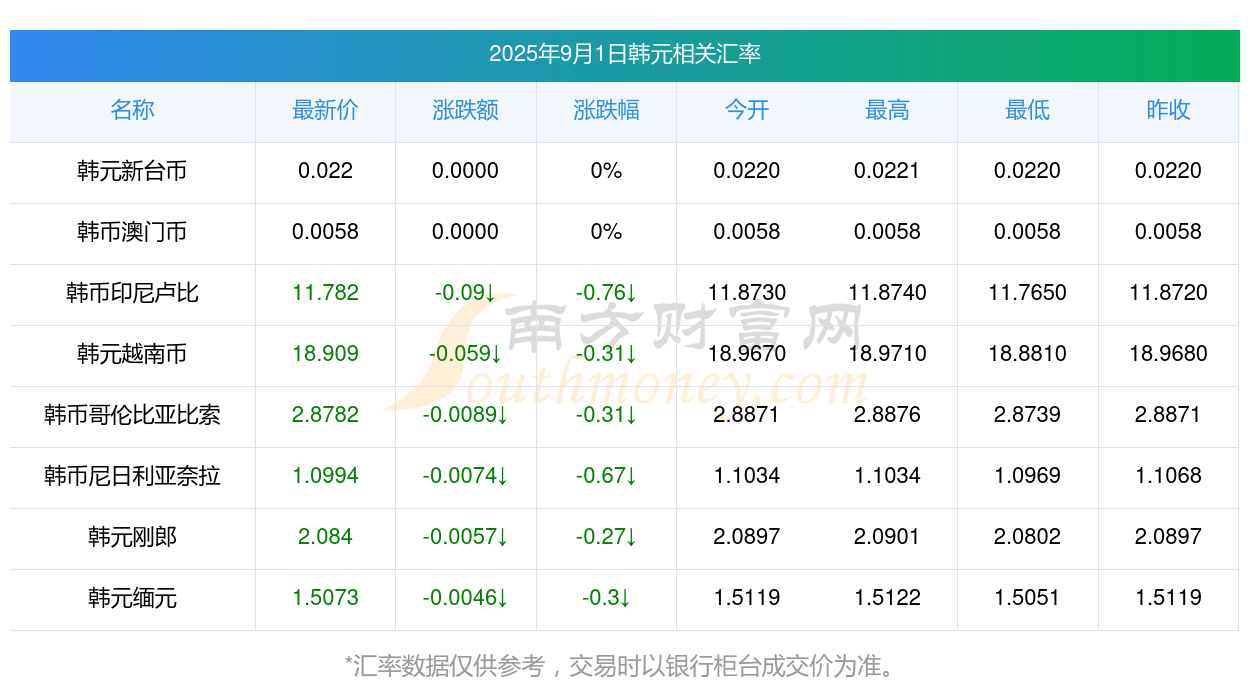The height and width of the screenshot is (698, 1250).
Task: Click opening price 1.1034 in 奈拉 row
Action: click(747, 476)
